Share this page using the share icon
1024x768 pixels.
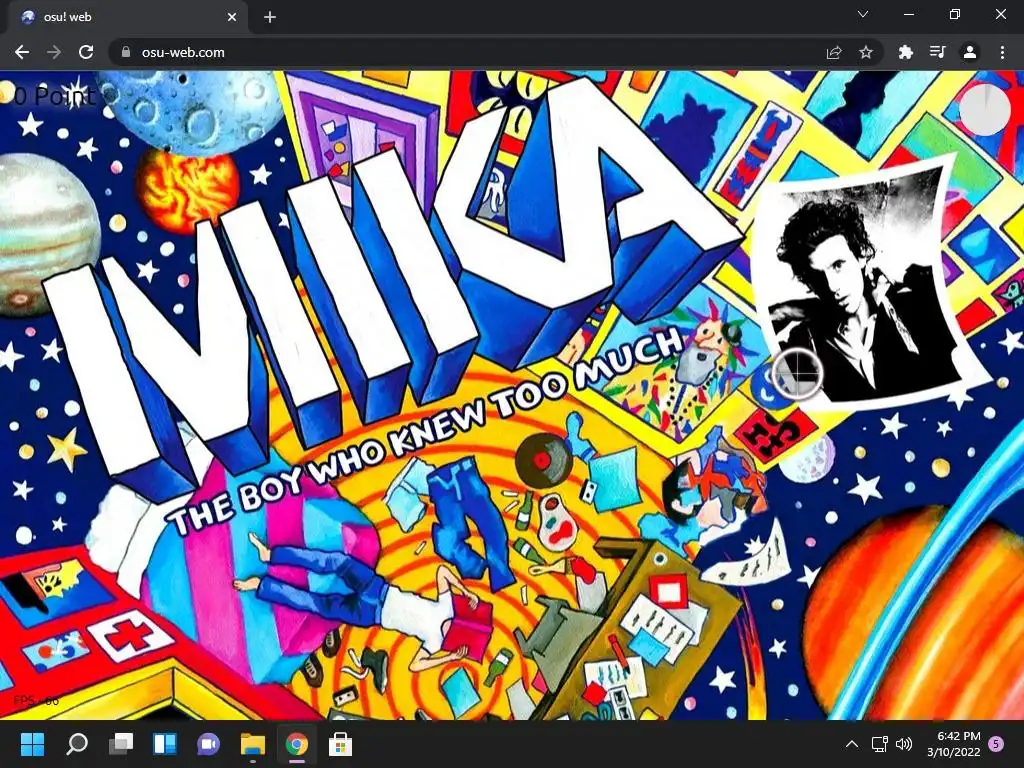[x=834, y=52]
